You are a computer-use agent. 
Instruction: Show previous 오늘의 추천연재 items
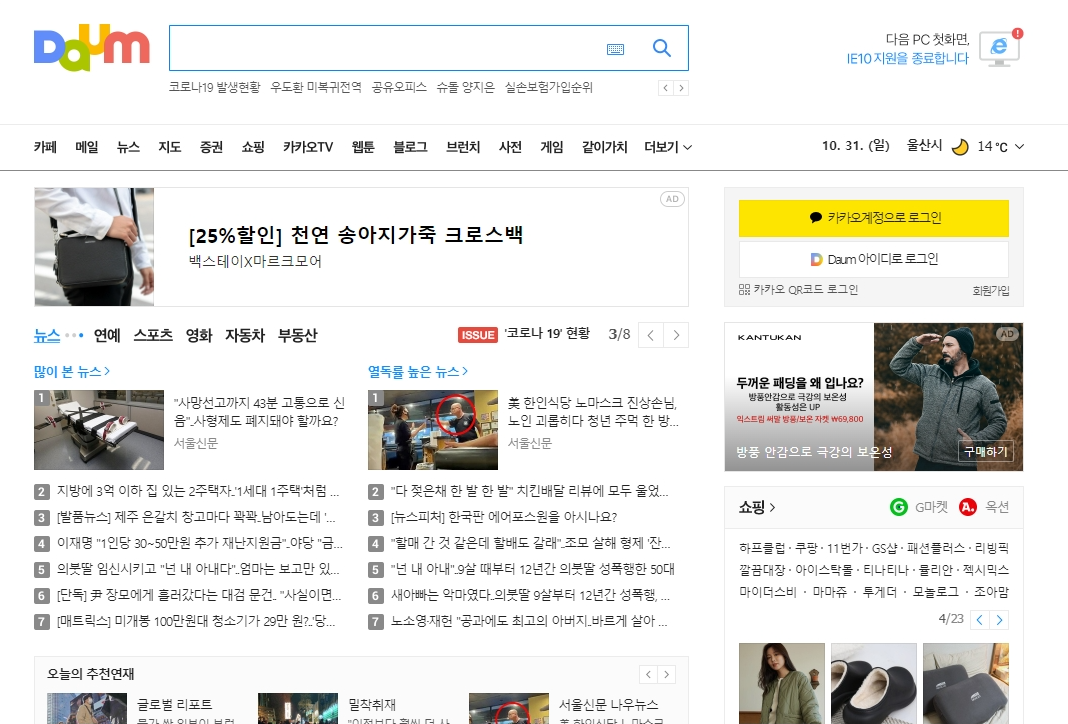point(648,674)
